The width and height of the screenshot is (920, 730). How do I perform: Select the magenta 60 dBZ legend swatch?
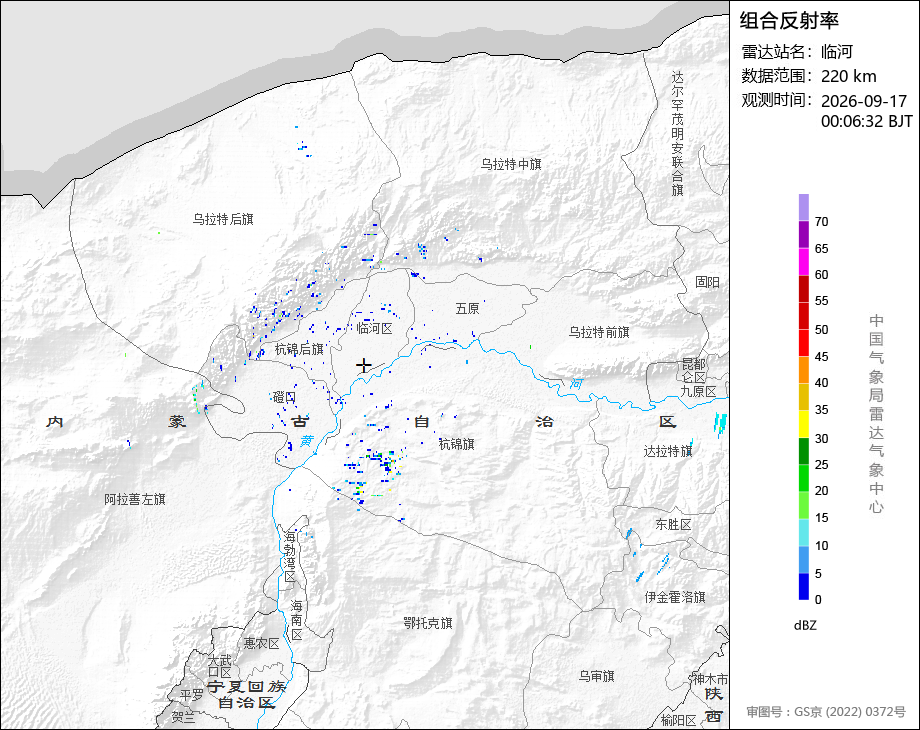pyautogui.click(x=804, y=261)
